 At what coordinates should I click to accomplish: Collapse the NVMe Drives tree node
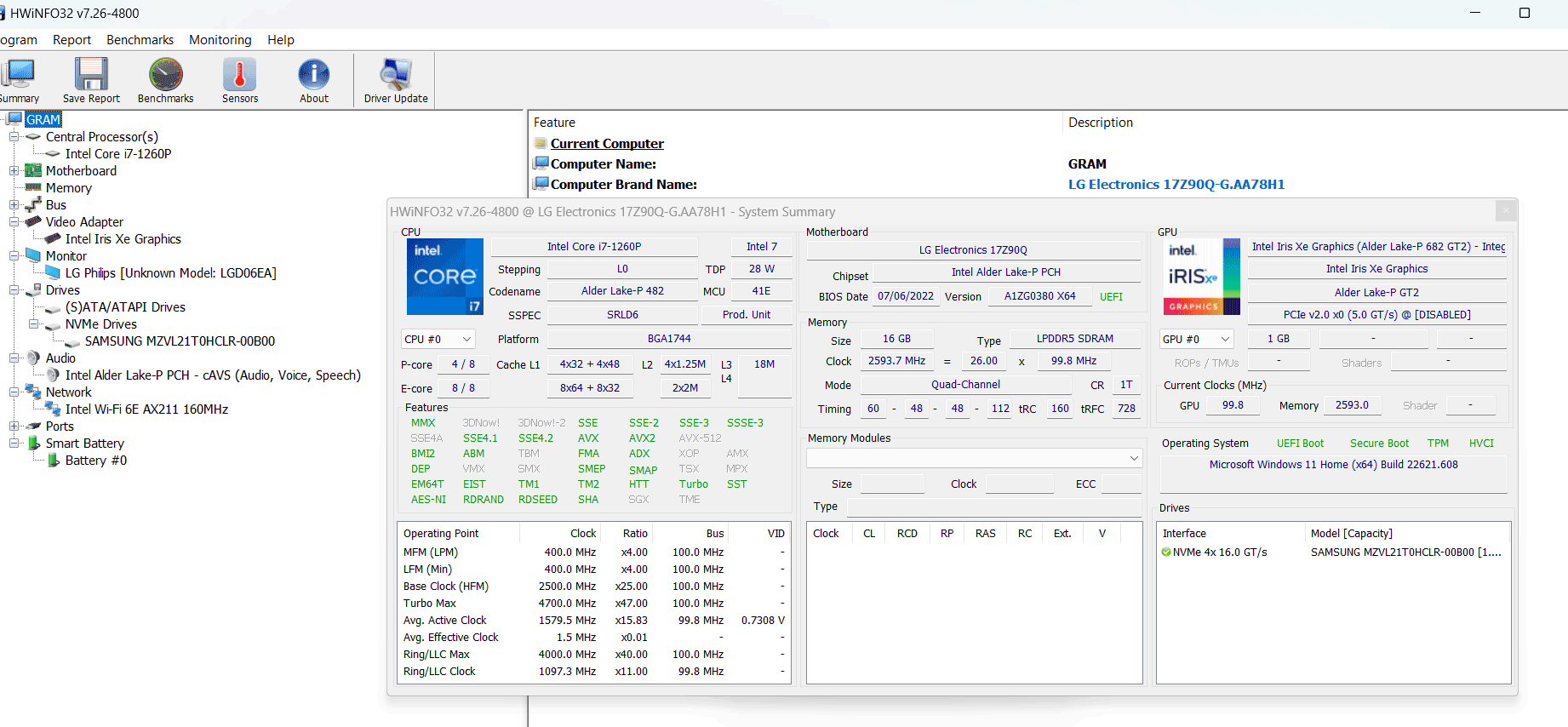point(33,324)
